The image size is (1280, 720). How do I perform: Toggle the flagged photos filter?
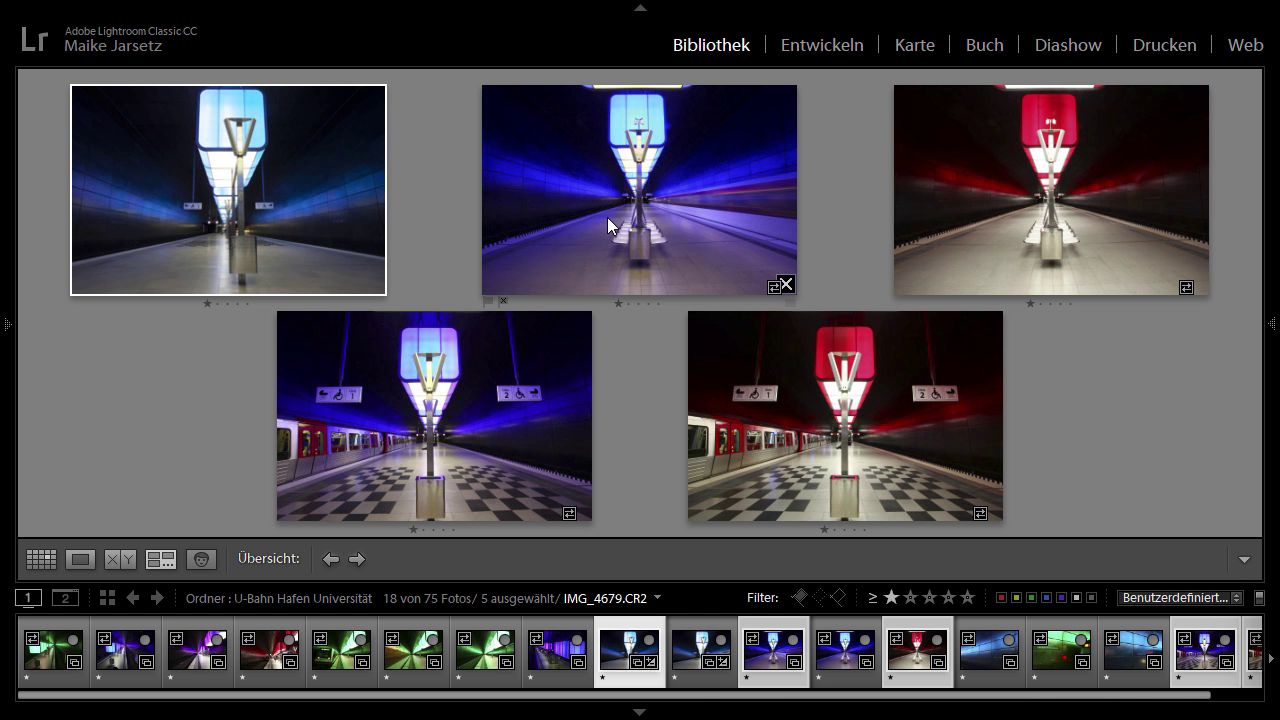tap(799, 597)
